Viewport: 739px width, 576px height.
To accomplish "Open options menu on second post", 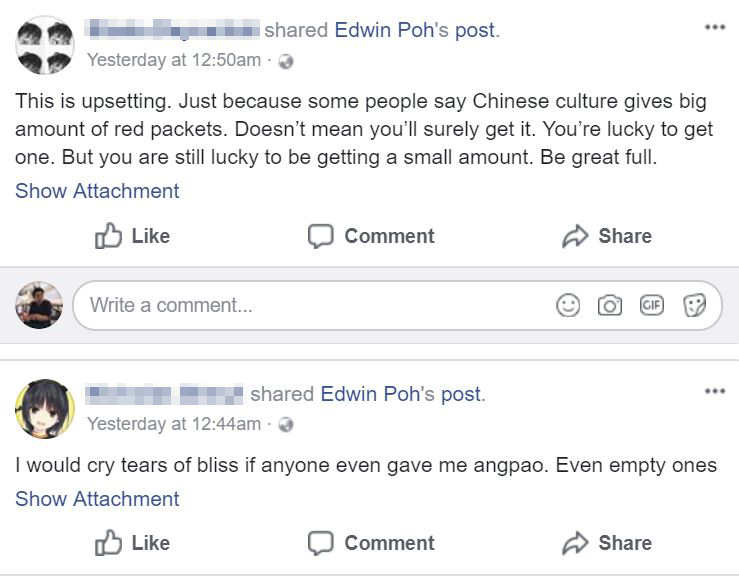I will [x=714, y=391].
